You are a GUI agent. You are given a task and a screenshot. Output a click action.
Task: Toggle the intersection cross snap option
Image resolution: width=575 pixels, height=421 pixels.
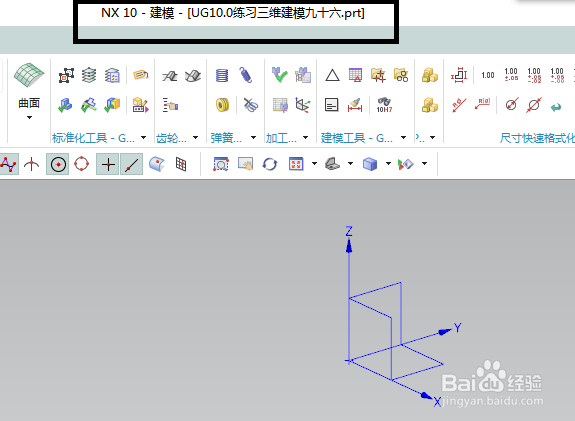(108, 164)
